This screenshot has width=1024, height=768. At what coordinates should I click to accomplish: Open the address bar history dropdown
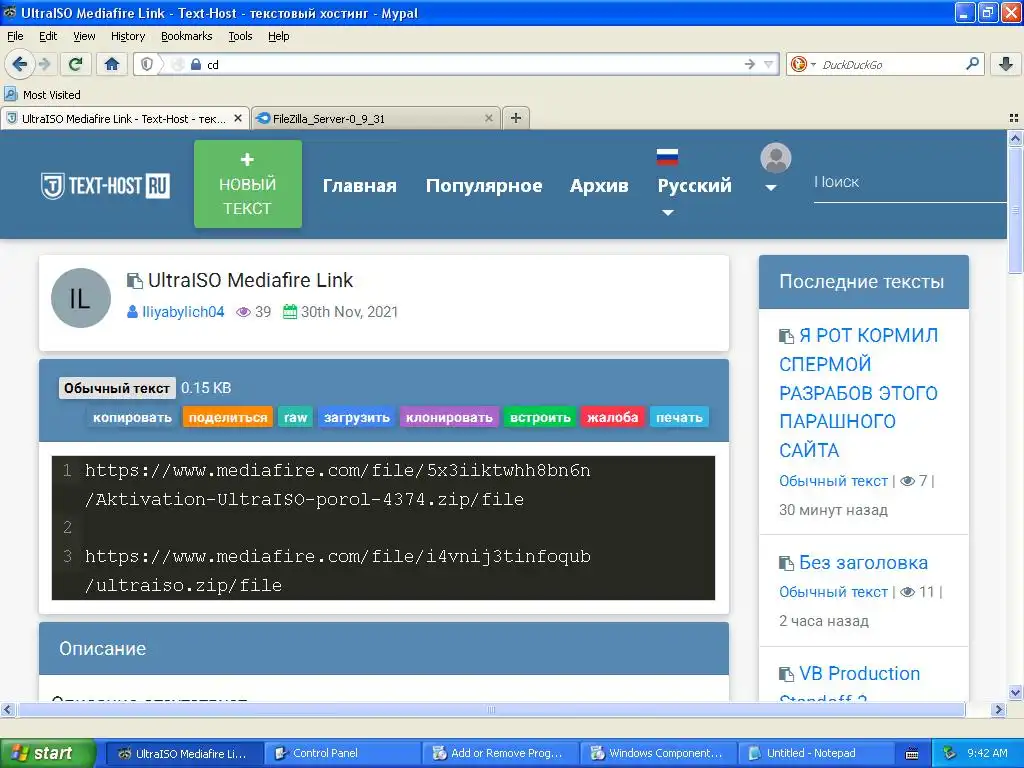769,64
